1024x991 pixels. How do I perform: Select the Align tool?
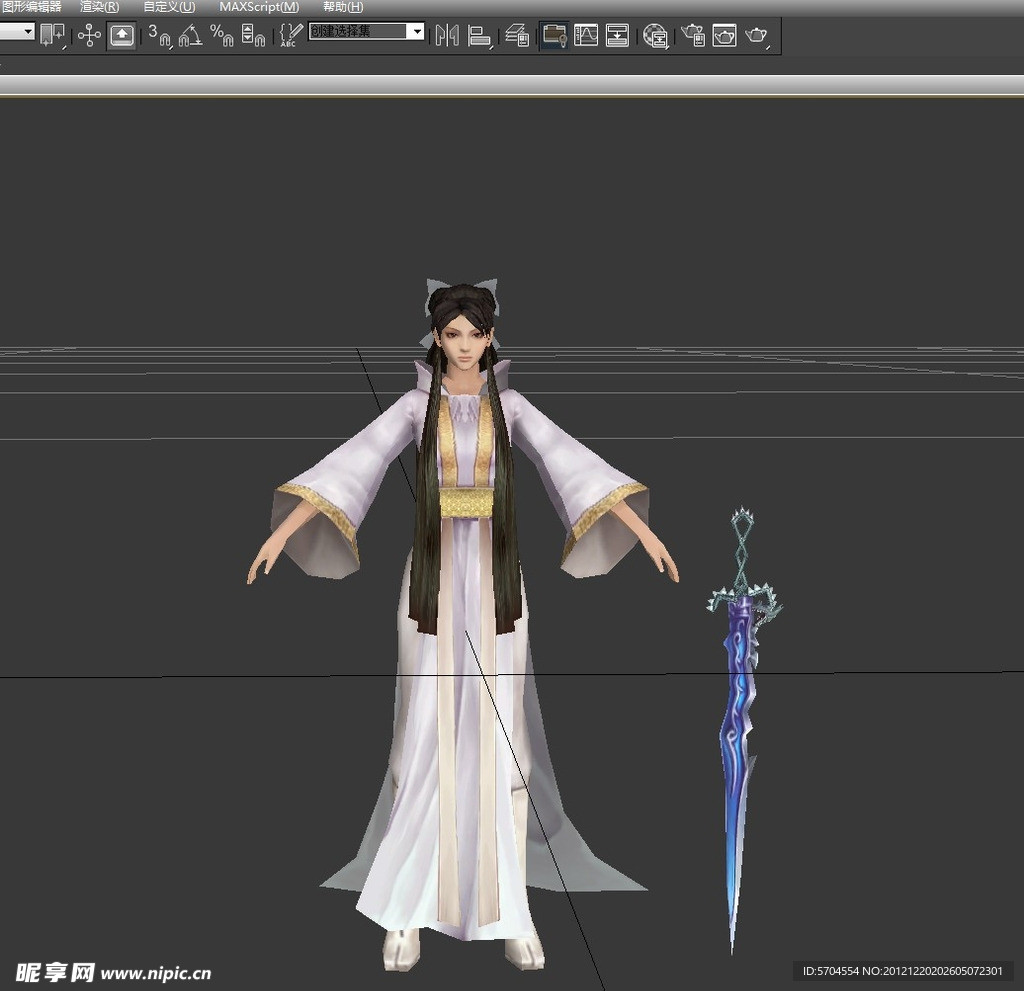click(x=479, y=35)
